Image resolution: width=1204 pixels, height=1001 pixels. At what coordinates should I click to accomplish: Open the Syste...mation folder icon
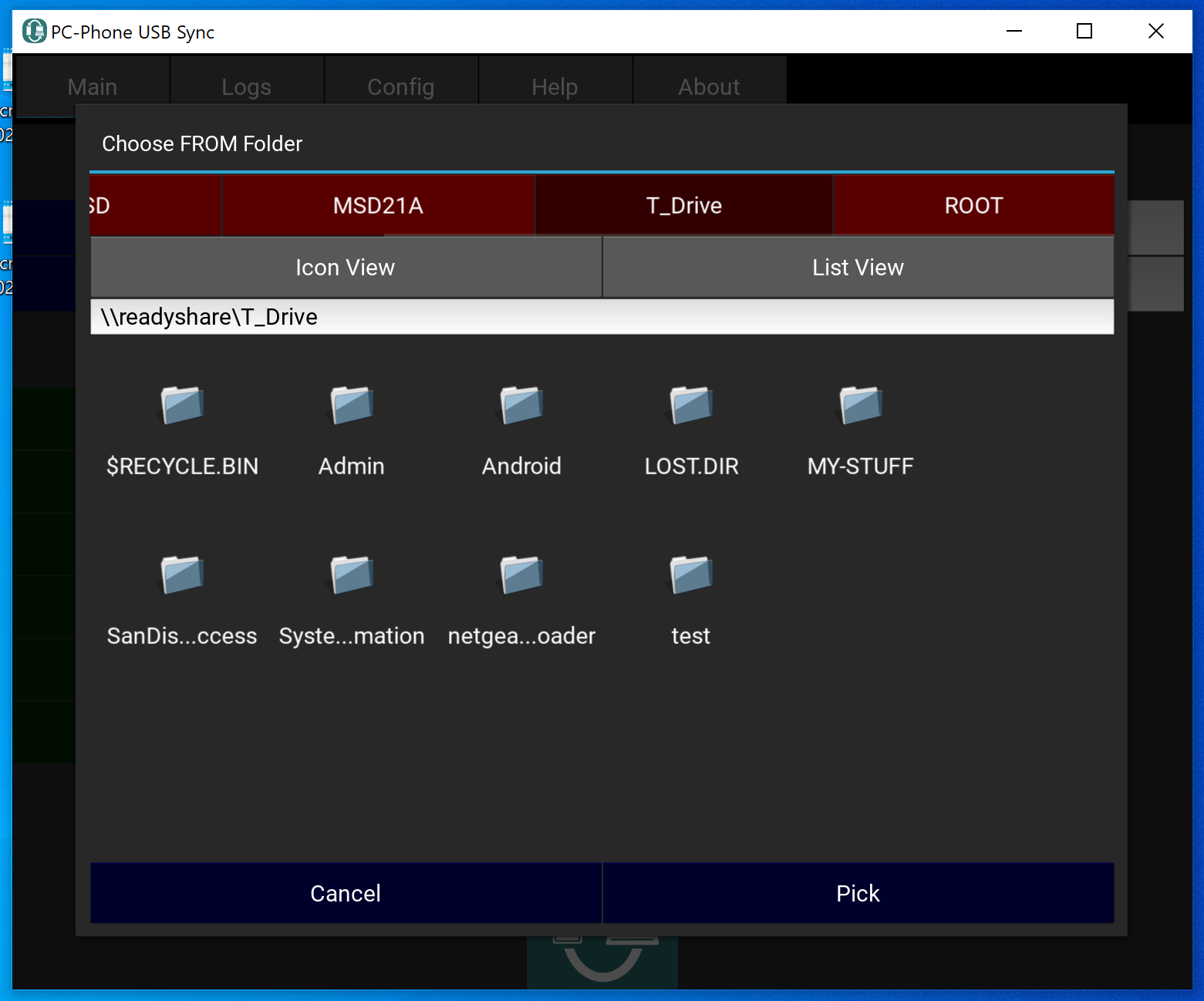pyautogui.click(x=352, y=575)
